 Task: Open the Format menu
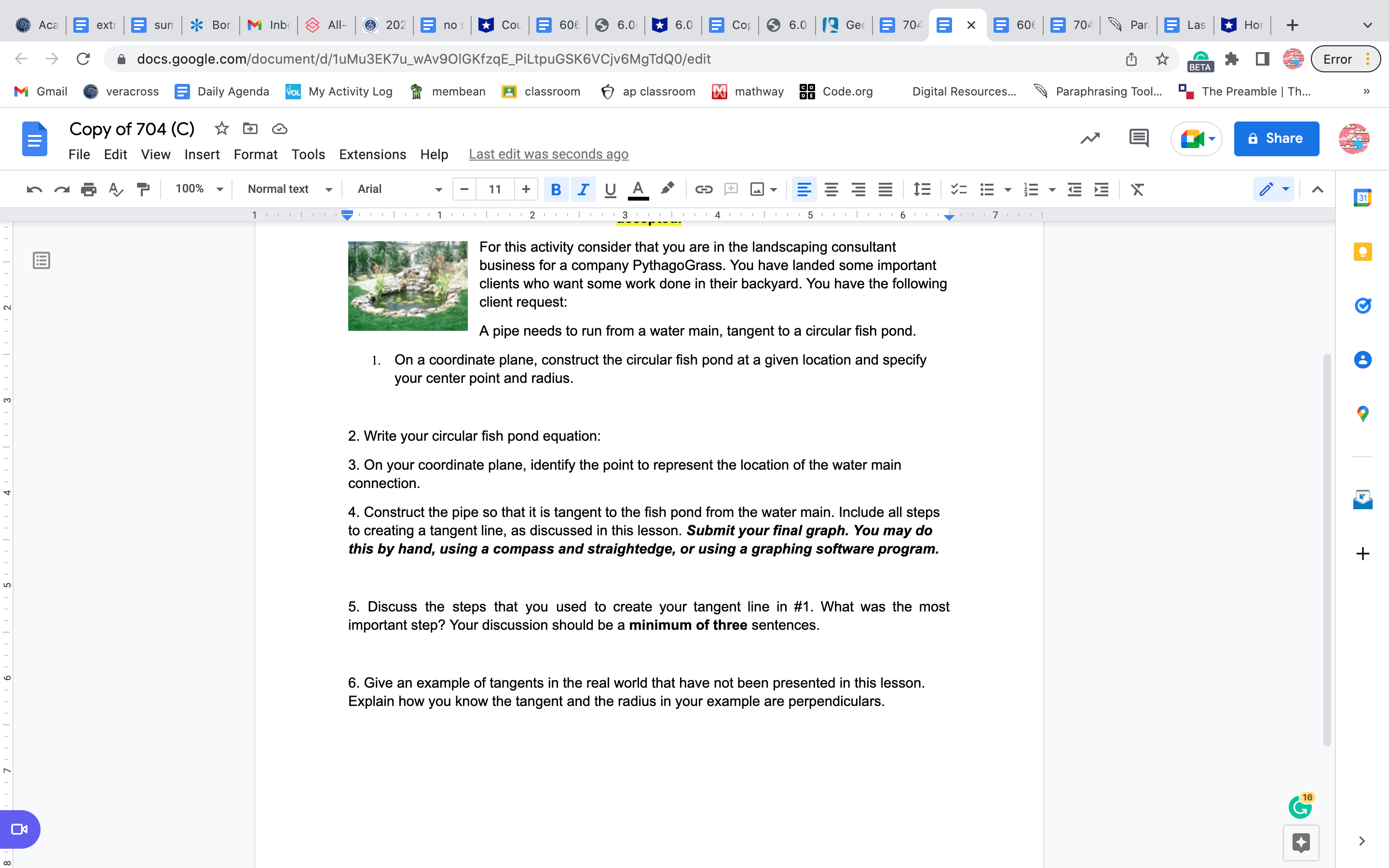256,154
